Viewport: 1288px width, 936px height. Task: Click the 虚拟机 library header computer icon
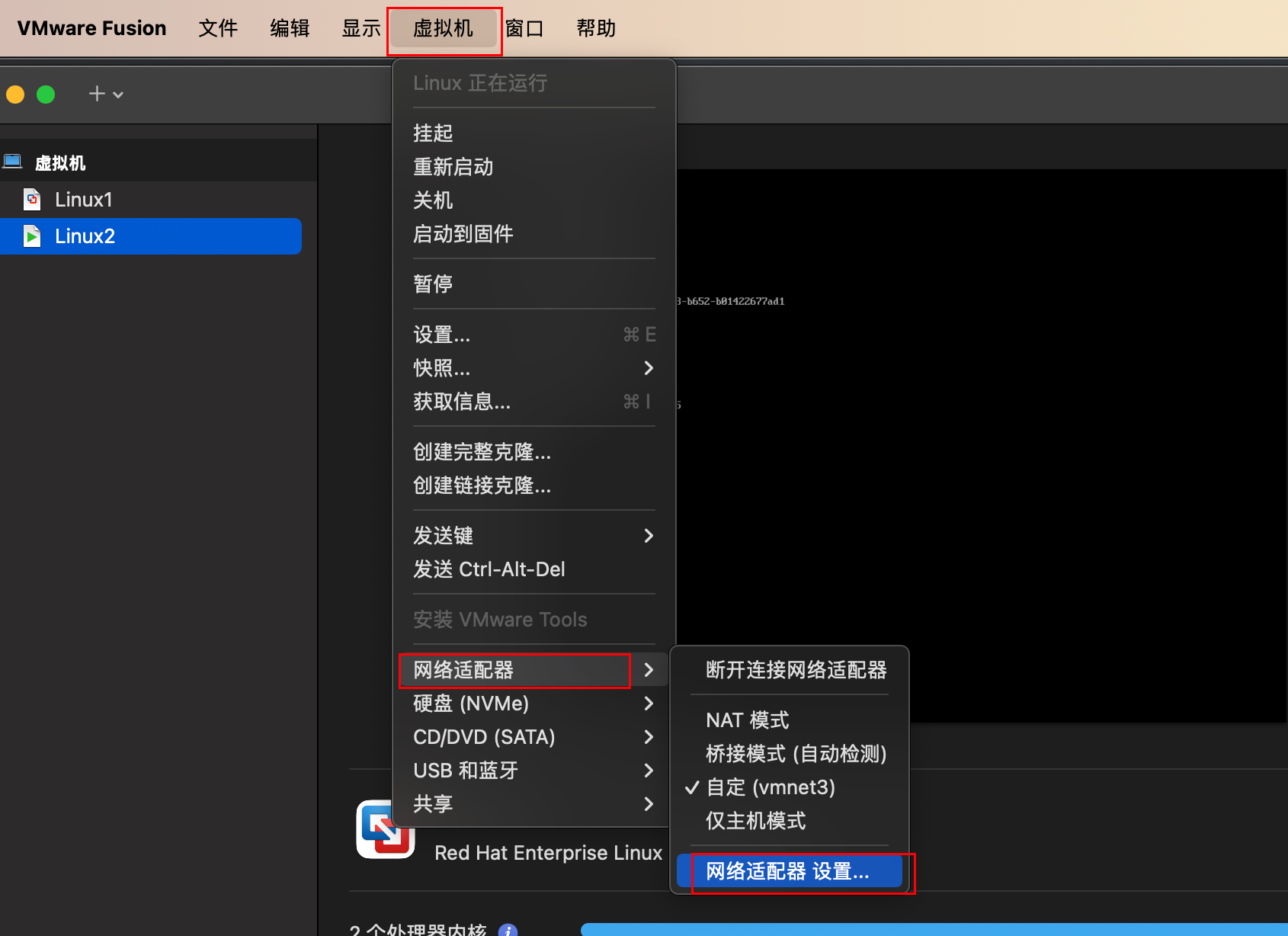coord(13,162)
